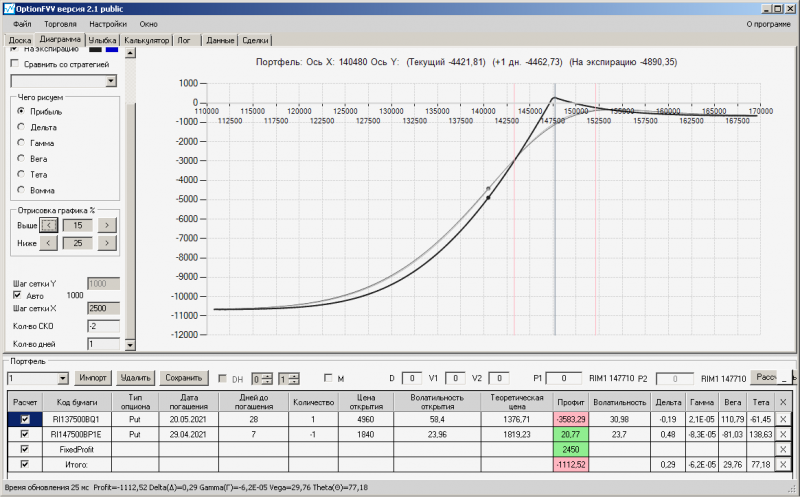Open the portfolio number dropdown
Screen dimensions: 800x497
point(63,378)
